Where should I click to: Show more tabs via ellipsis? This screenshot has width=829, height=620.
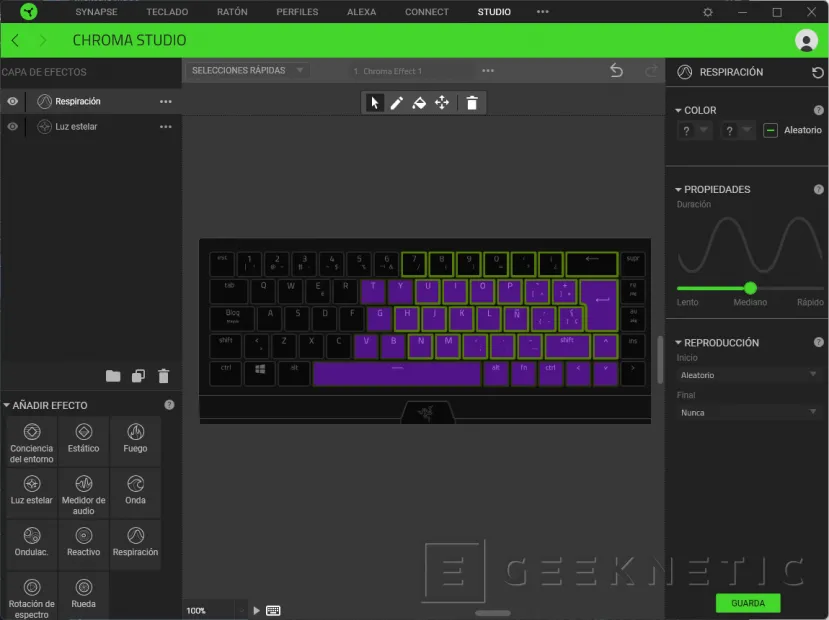click(542, 12)
